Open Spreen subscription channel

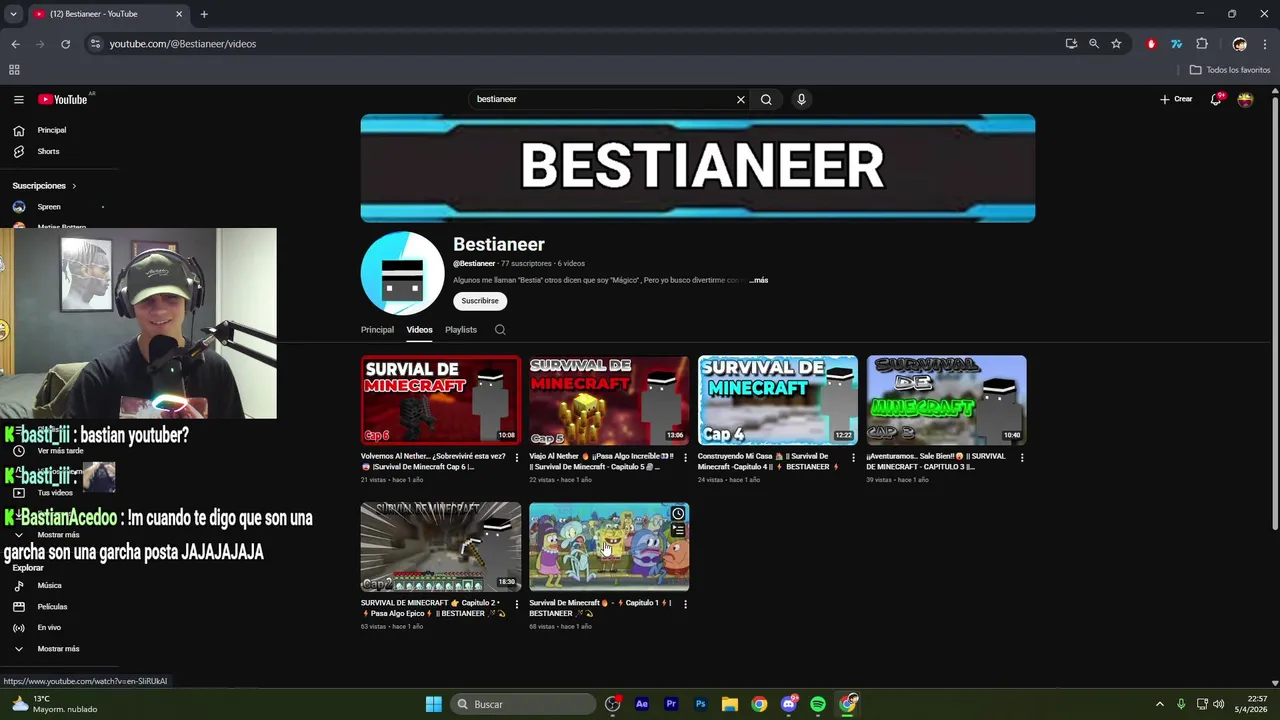49,207
